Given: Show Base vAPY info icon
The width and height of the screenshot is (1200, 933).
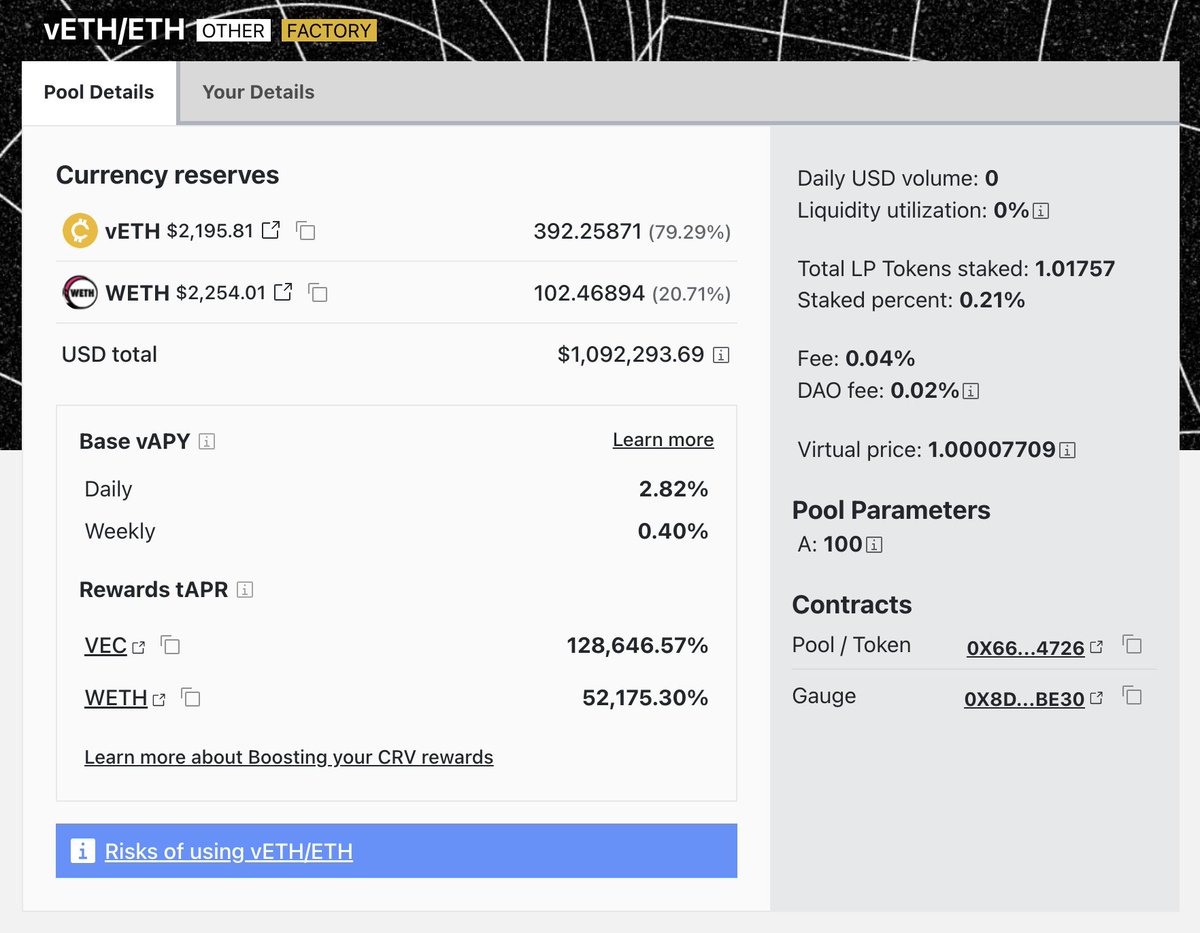Looking at the screenshot, I should [207, 441].
